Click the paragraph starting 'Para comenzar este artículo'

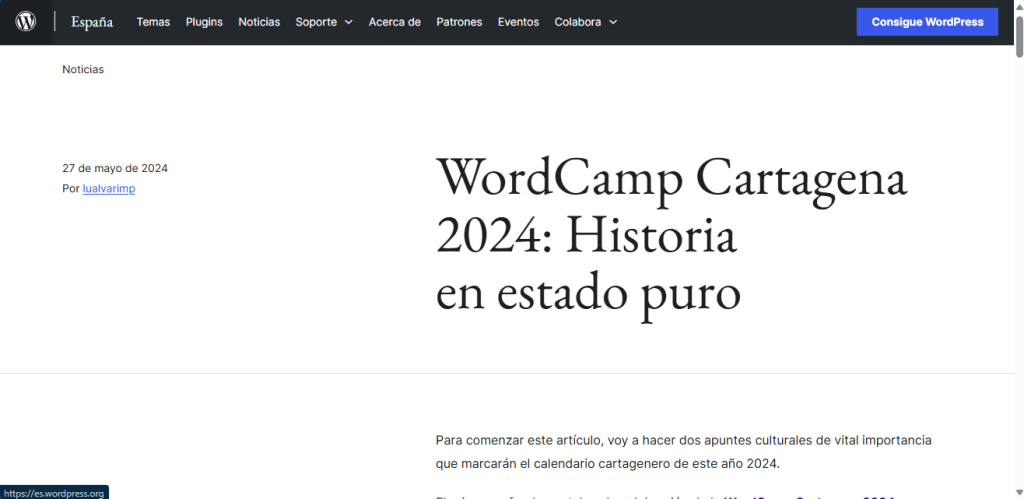[x=684, y=452]
